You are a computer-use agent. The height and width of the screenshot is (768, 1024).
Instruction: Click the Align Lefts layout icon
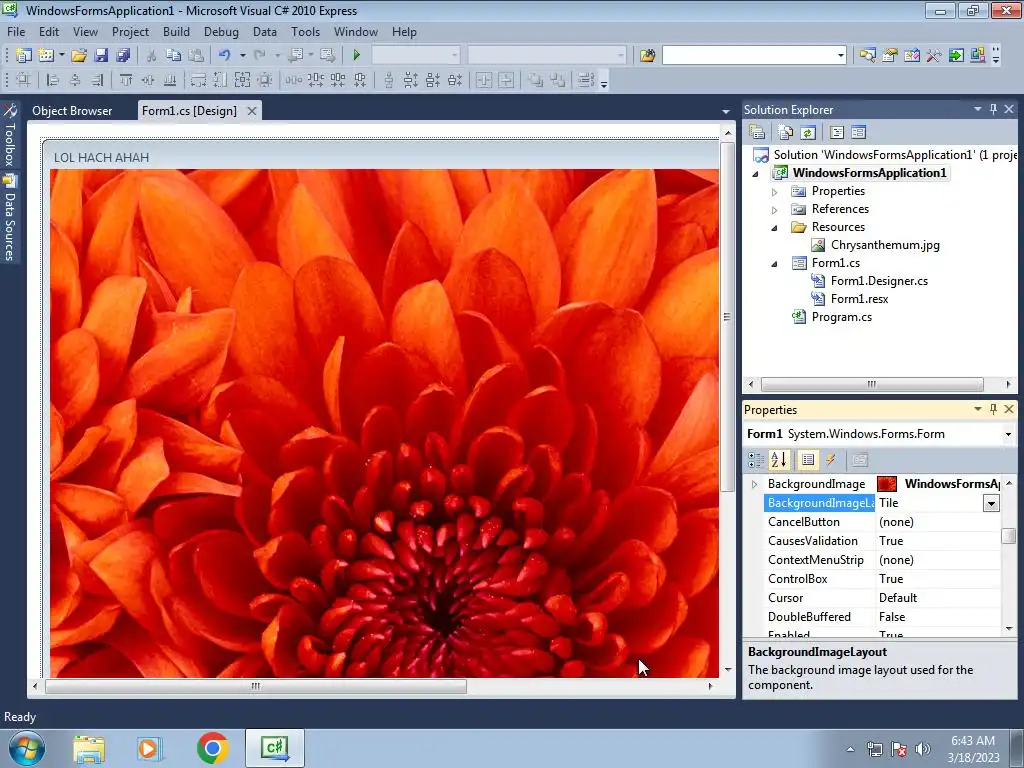[x=52, y=80]
